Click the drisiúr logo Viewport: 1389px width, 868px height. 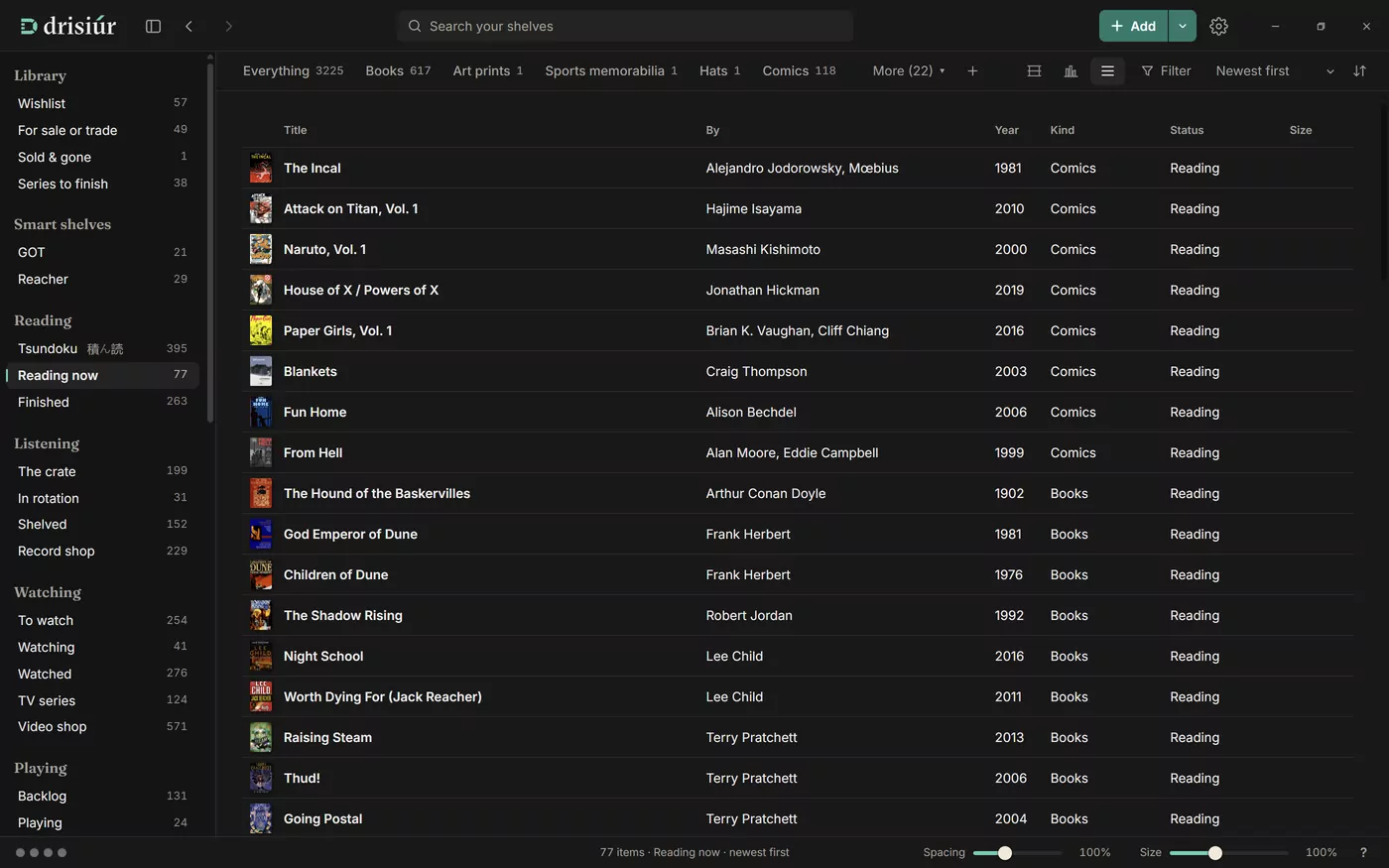pyautogui.click(x=67, y=26)
